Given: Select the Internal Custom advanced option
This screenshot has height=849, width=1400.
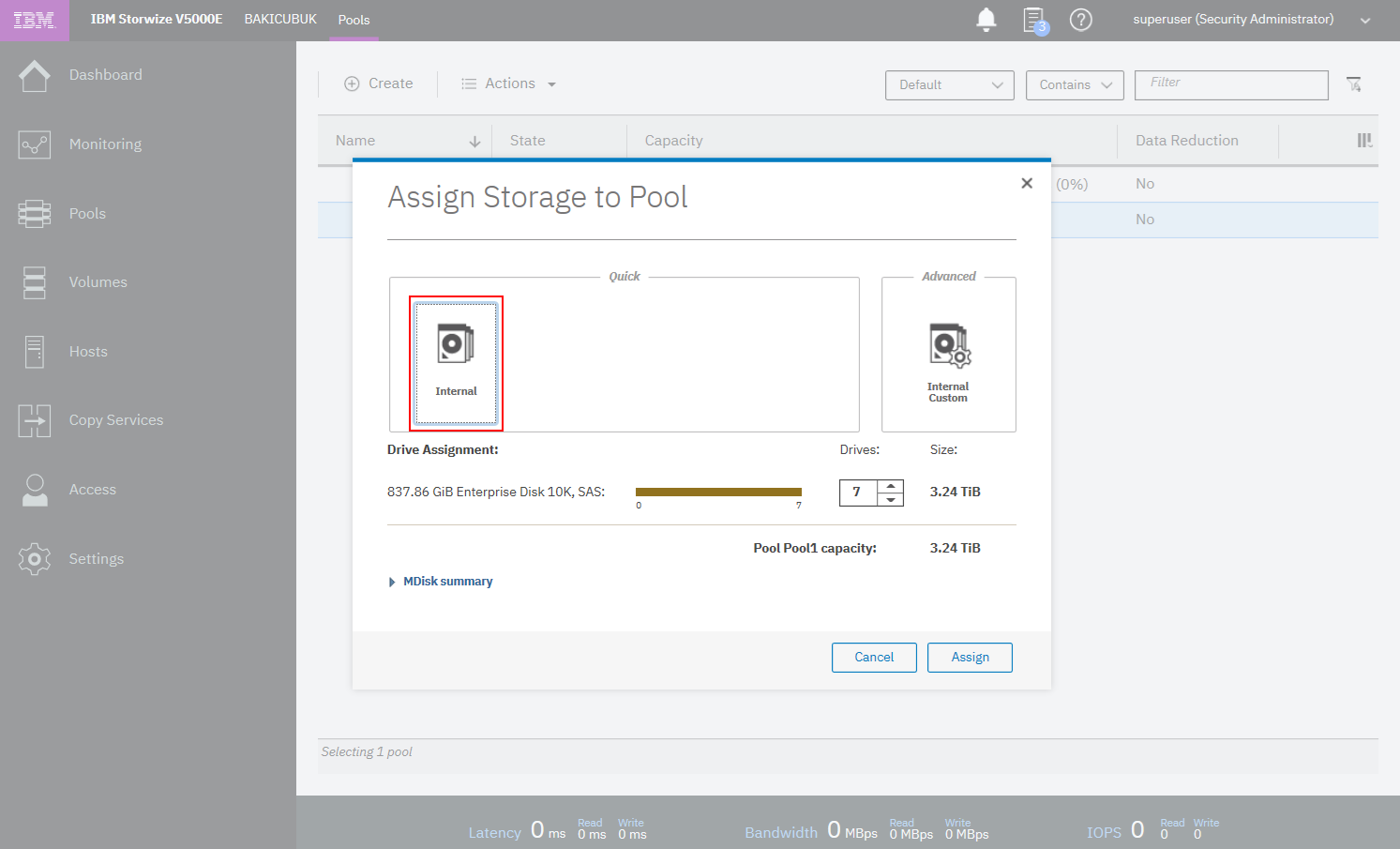Looking at the screenshot, I should tap(948, 362).
